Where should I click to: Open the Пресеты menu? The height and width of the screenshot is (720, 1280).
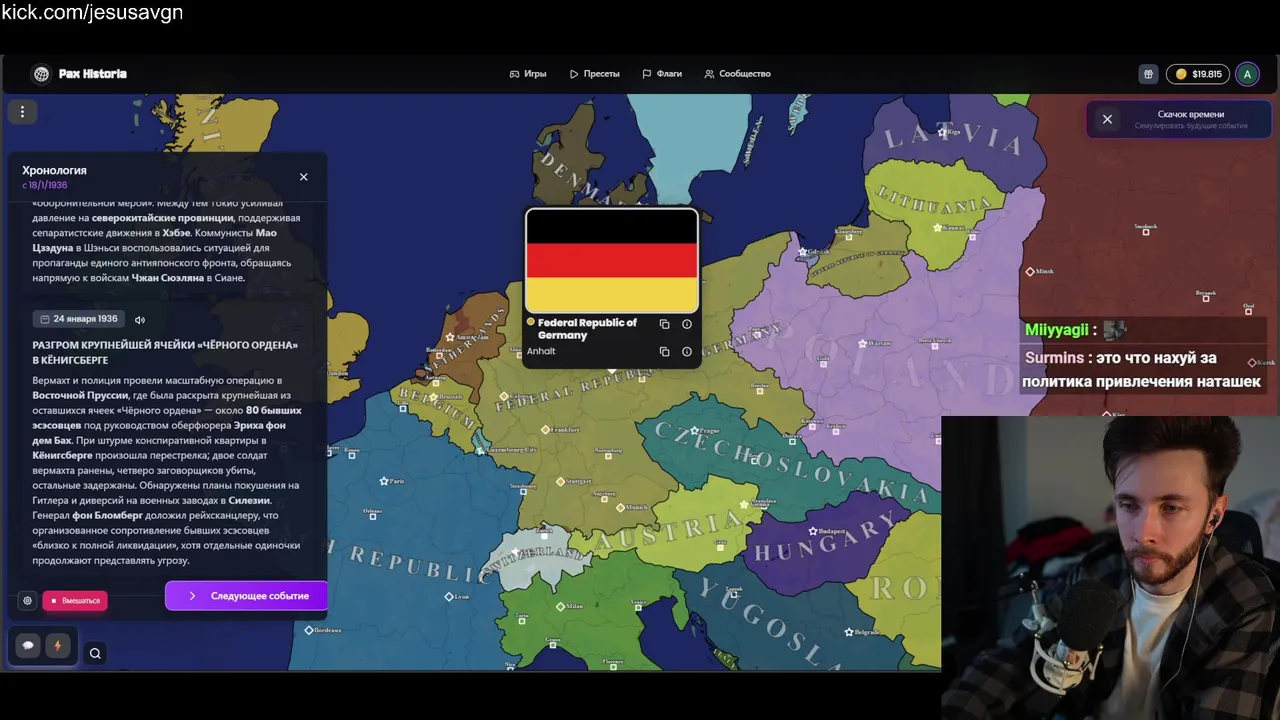pos(595,74)
